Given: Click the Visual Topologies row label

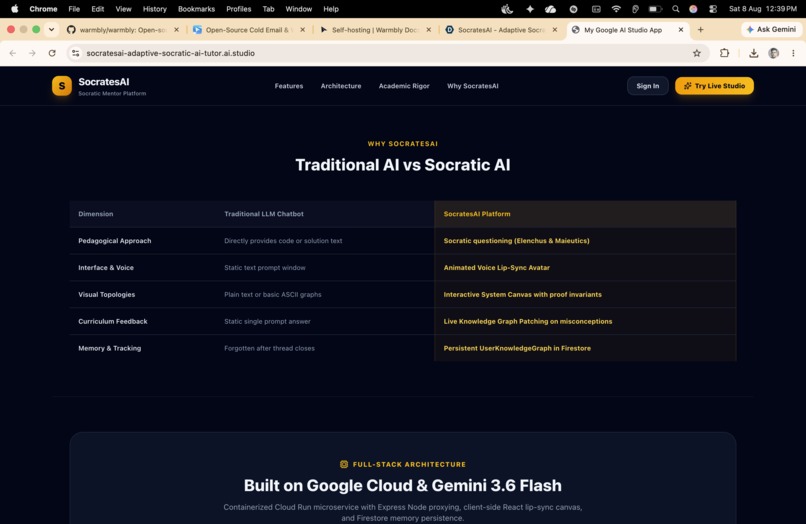Looking at the screenshot, I should (106, 294).
